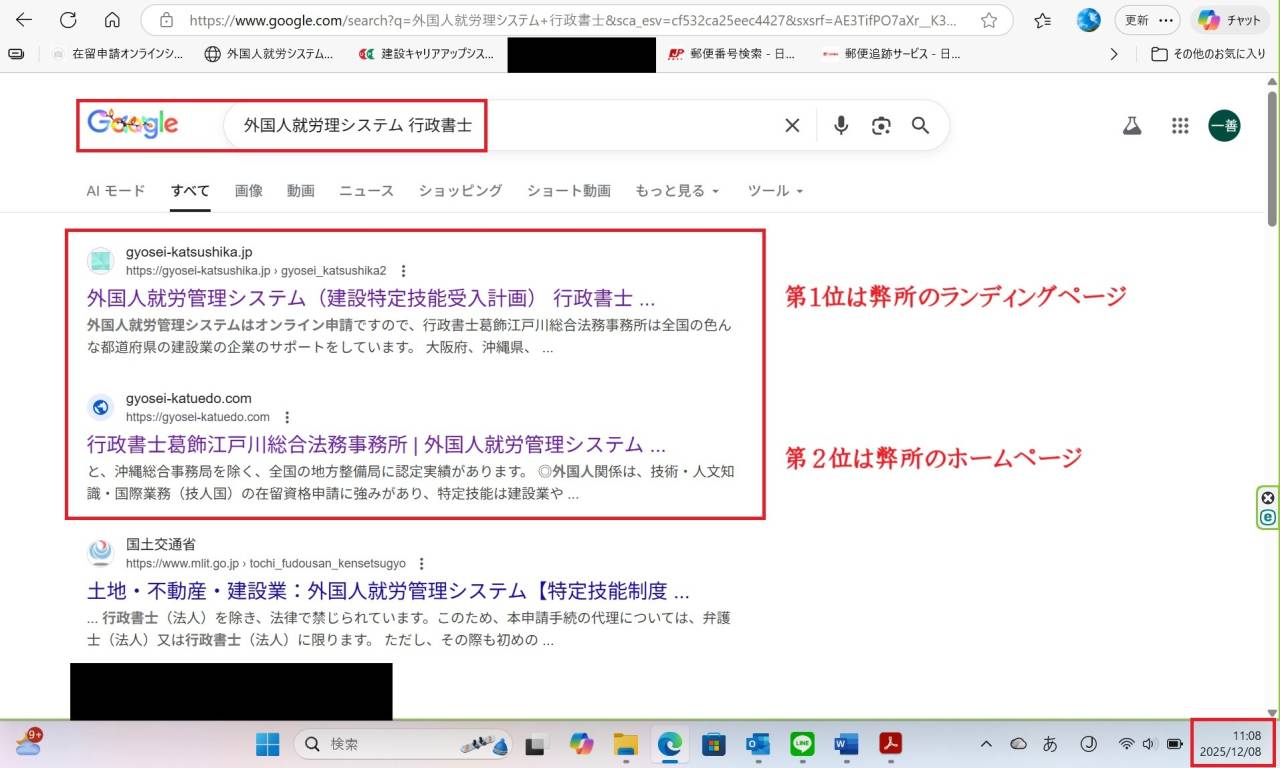Switch to the ニュース tab
Screen dimensions: 1280x768
pos(366,191)
